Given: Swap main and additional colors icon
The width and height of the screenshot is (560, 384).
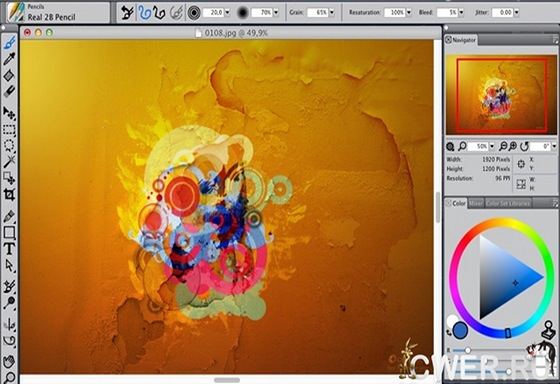Looking at the screenshot, I should (x=449, y=333).
